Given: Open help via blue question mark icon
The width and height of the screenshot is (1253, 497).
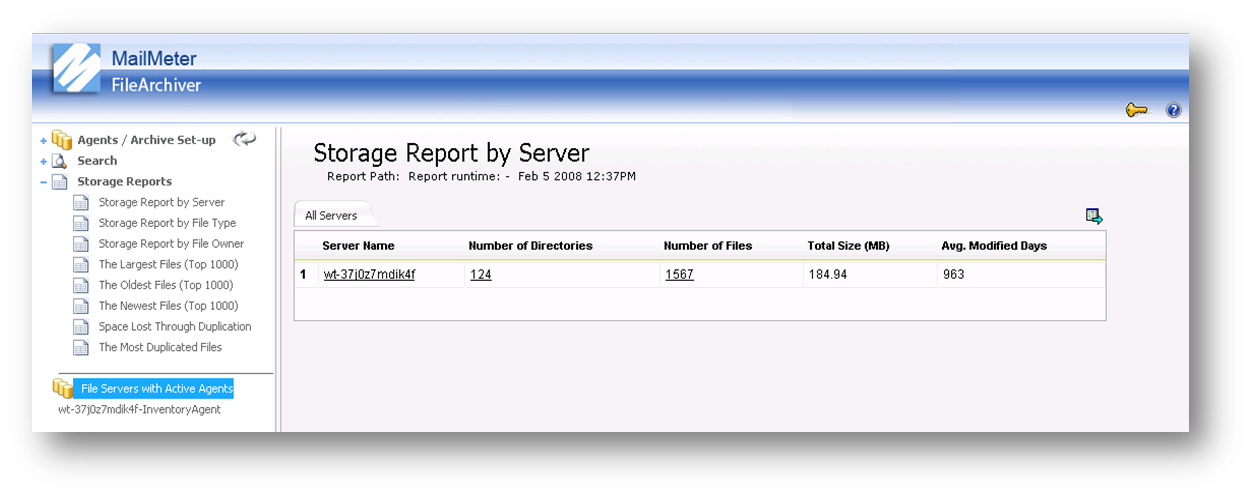Looking at the screenshot, I should pos(1174,110).
